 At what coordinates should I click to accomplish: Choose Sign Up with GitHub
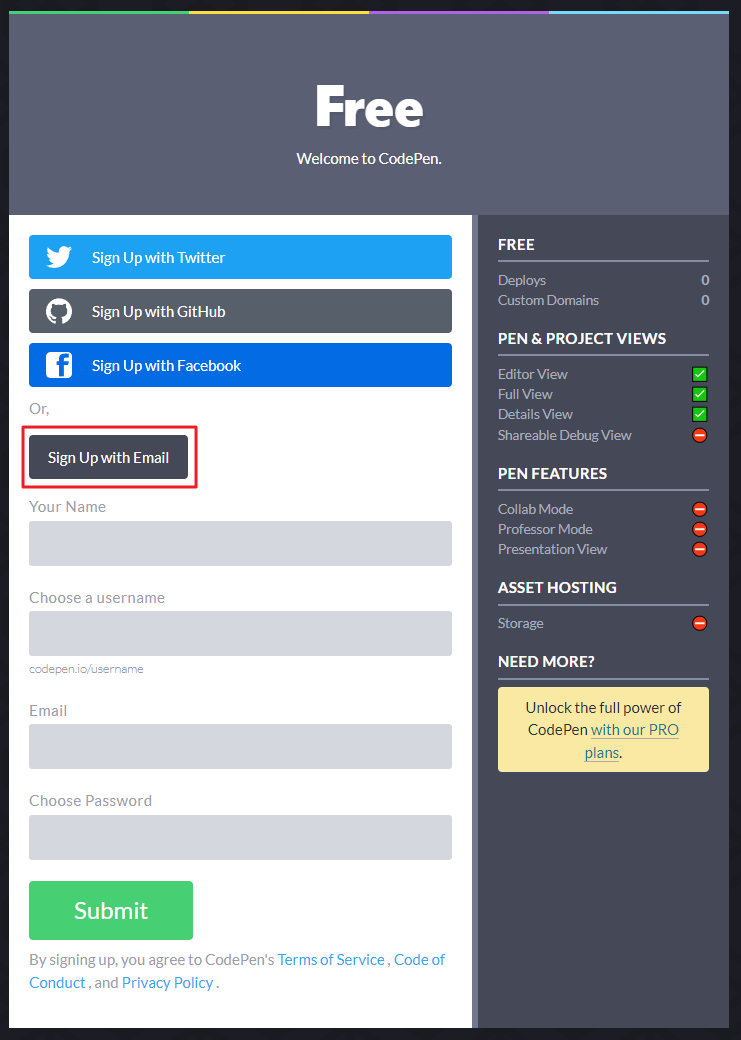[240, 311]
